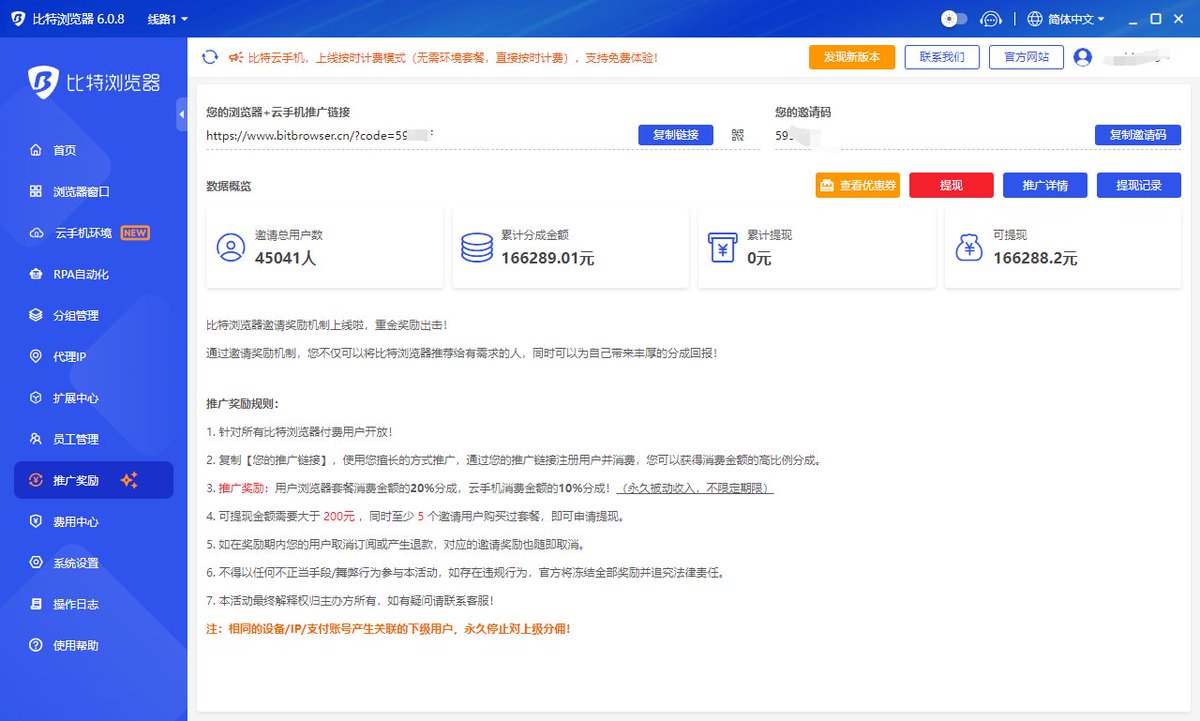Open the user account avatar
Screen dimensions: 1200x721
(1081, 57)
